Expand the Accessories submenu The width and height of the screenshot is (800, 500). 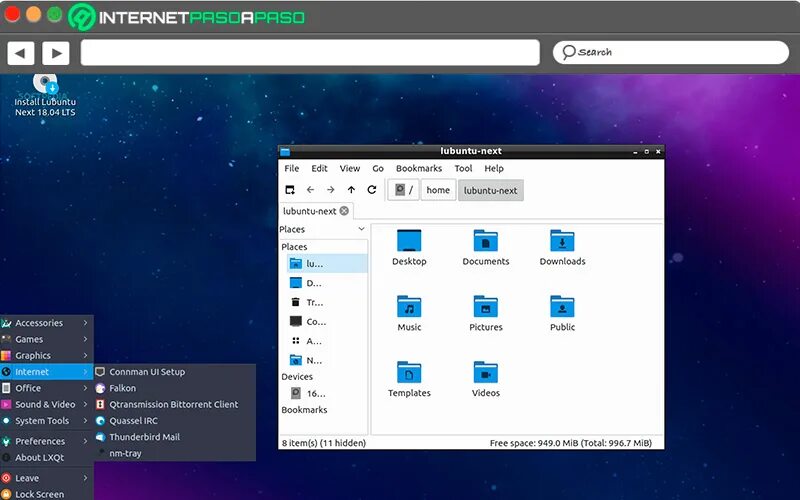click(x=46, y=323)
